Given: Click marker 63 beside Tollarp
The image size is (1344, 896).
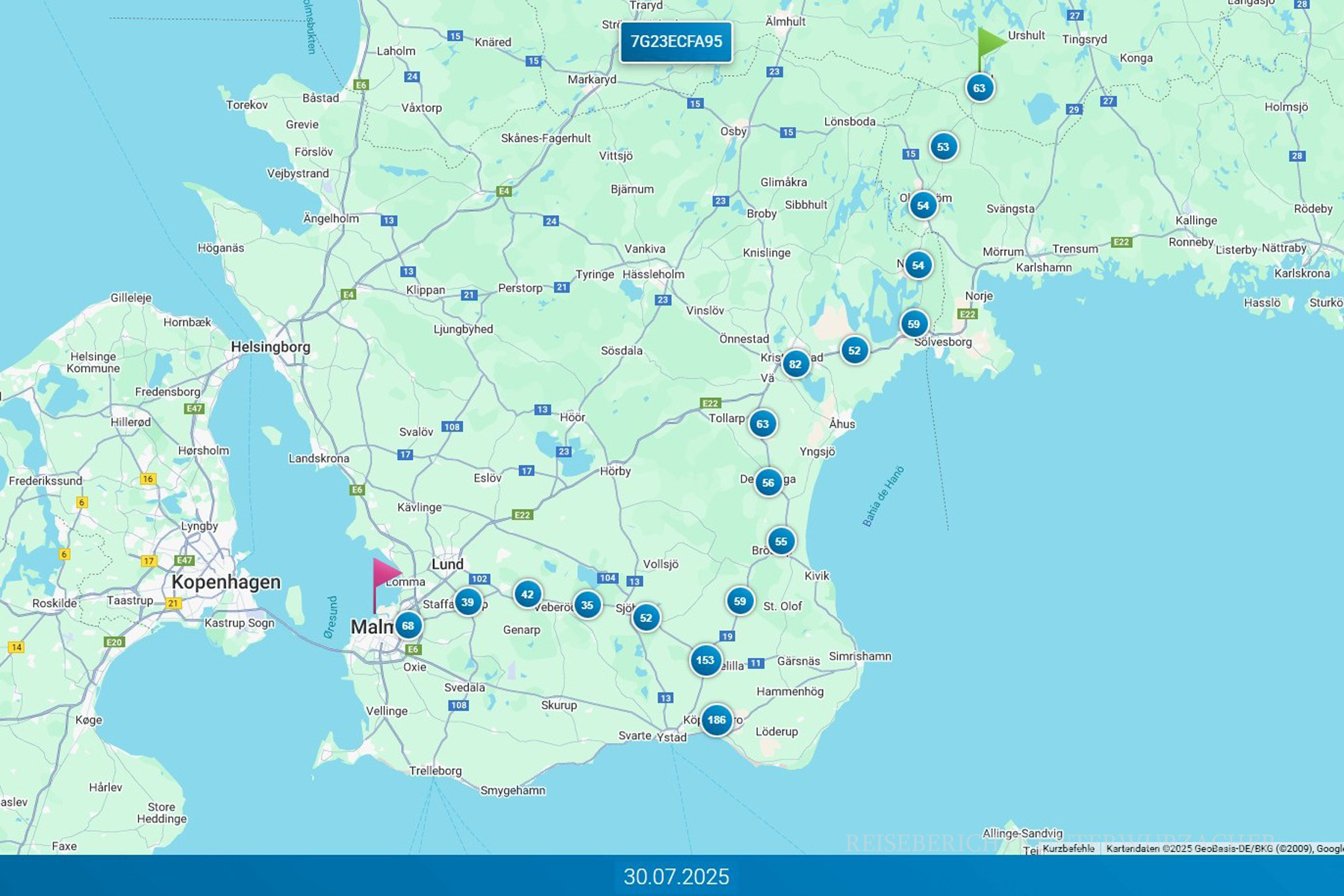Looking at the screenshot, I should [x=762, y=424].
